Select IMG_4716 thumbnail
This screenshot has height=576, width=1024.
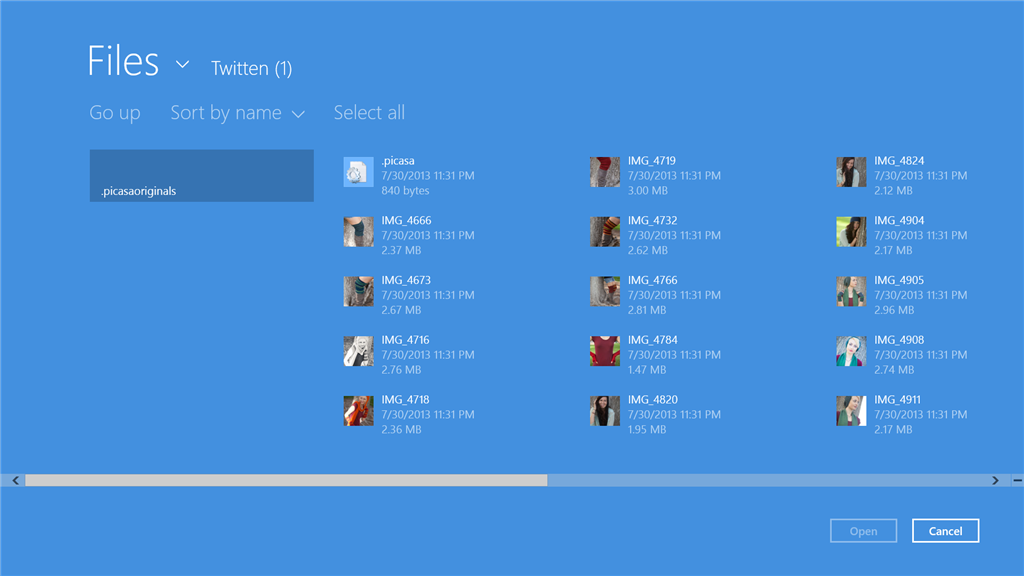coord(359,351)
